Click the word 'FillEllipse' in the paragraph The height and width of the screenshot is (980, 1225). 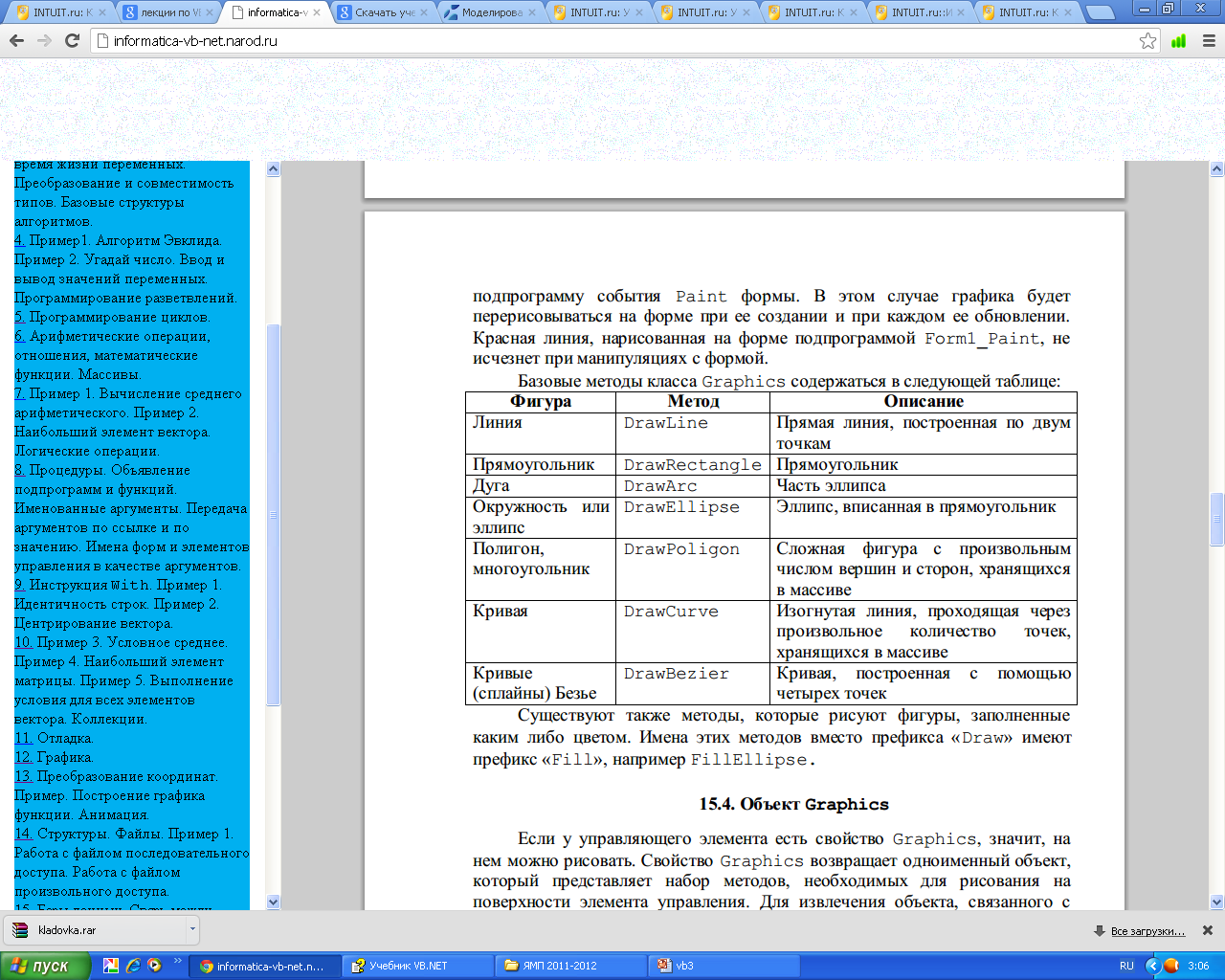(749, 760)
